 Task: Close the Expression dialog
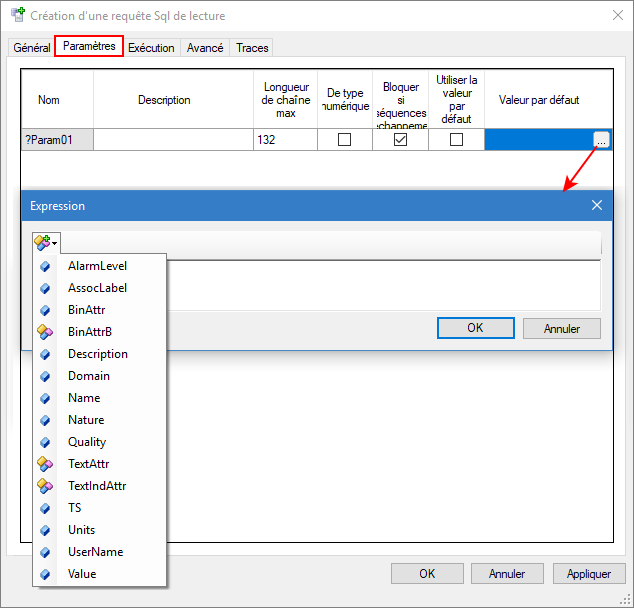point(597,205)
